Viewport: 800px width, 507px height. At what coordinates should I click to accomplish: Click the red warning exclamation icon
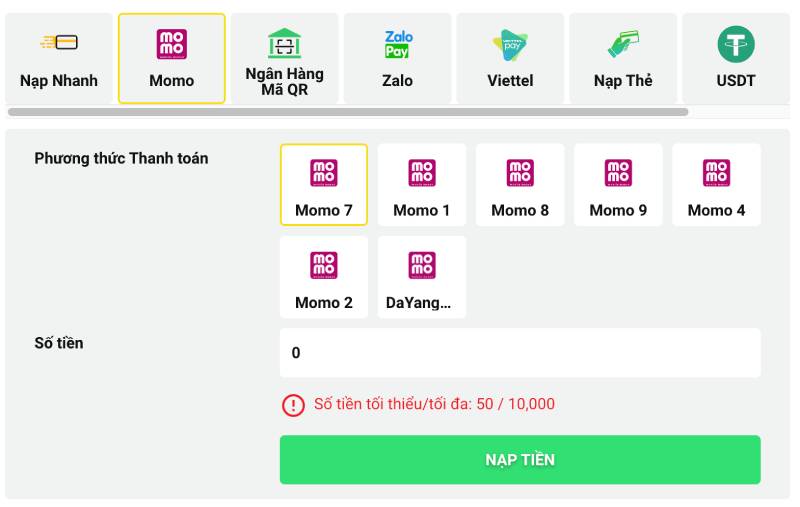tap(293, 405)
